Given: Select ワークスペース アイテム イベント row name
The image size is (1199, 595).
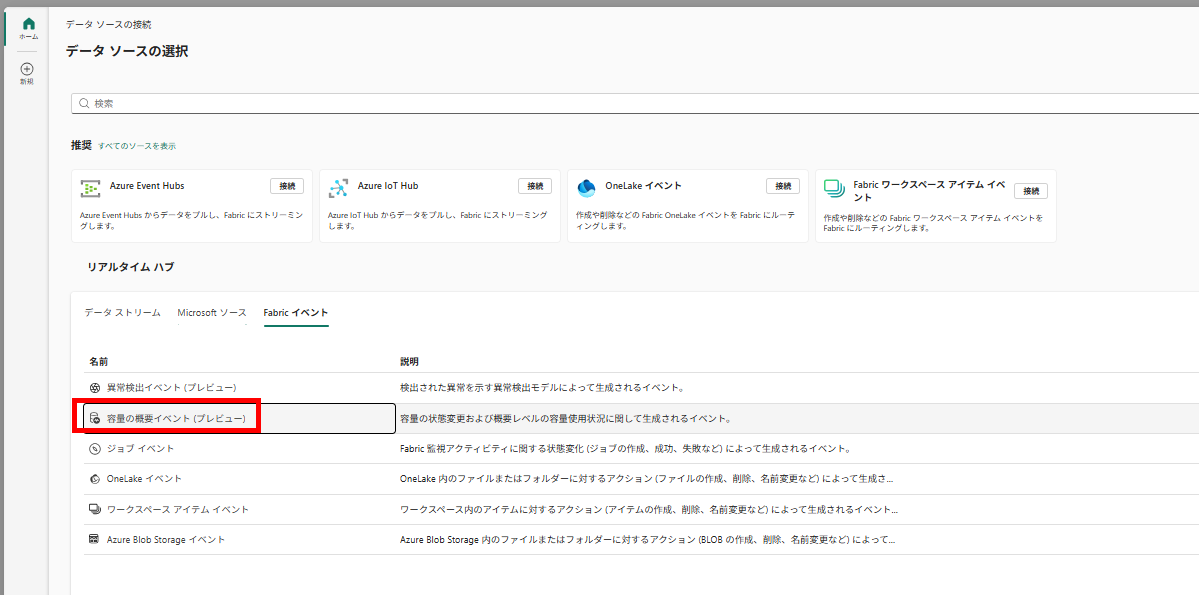Looking at the screenshot, I should pyautogui.click(x=177, y=509).
